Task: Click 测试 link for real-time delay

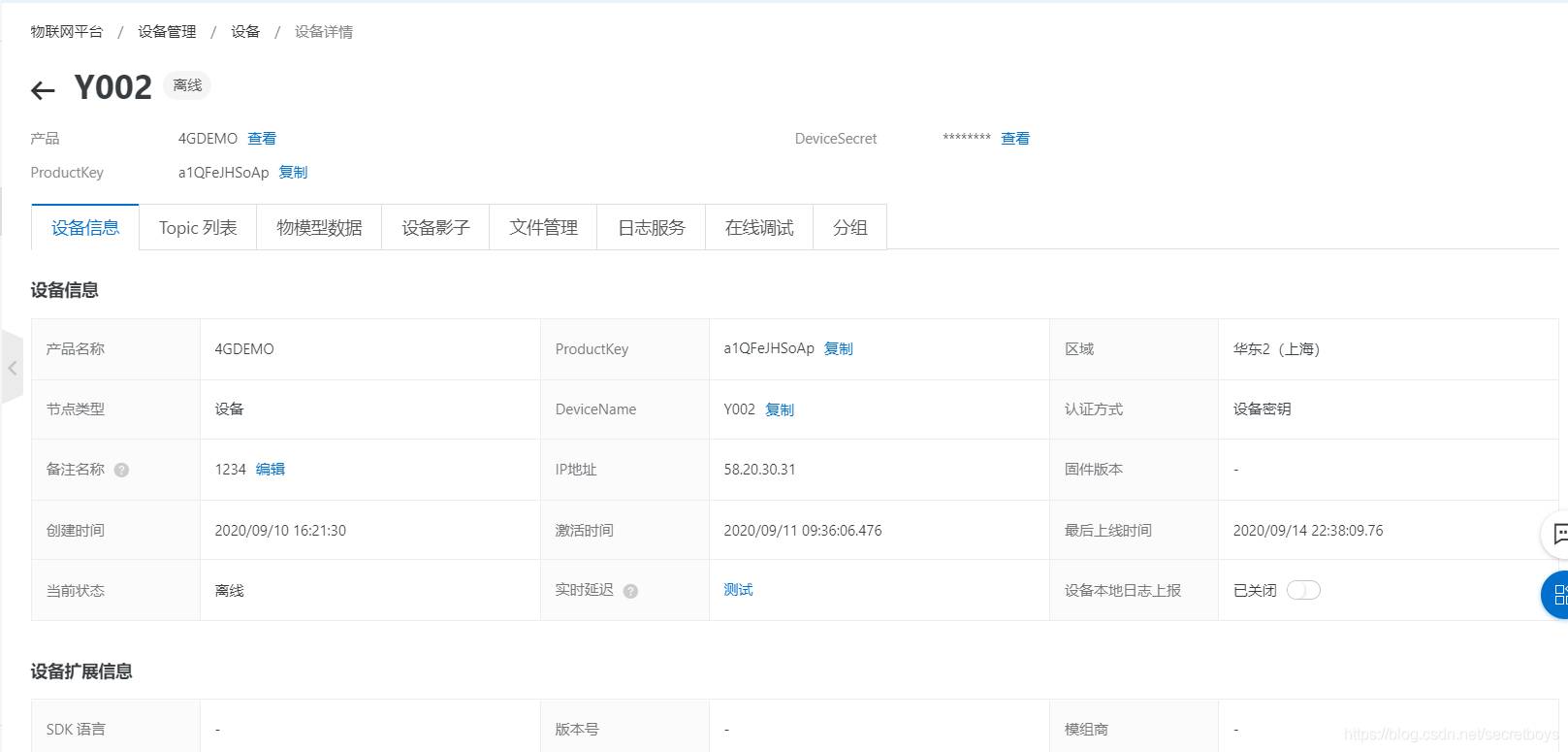Action: pyautogui.click(x=738, y=589)
